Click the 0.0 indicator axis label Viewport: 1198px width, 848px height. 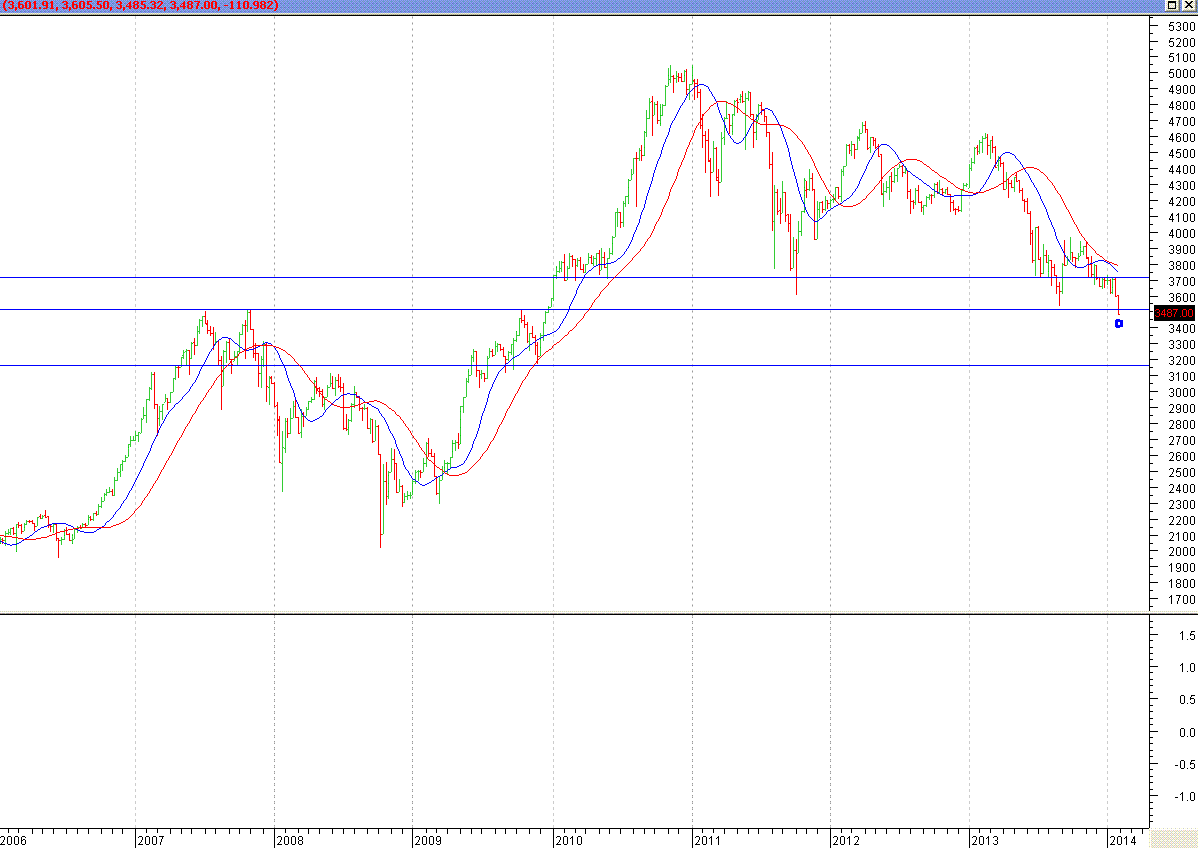click(1187, 732)
